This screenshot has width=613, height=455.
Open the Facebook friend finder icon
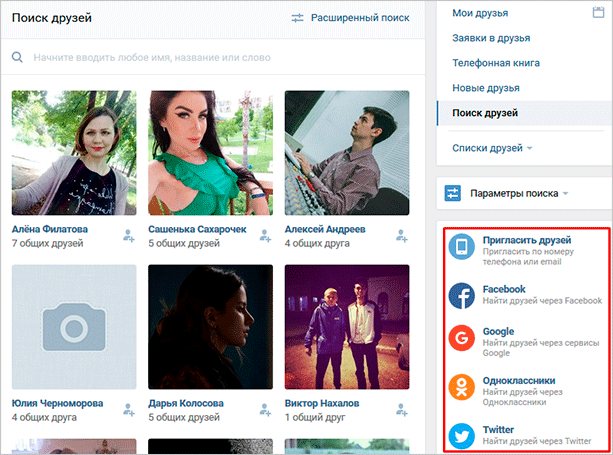462,296
